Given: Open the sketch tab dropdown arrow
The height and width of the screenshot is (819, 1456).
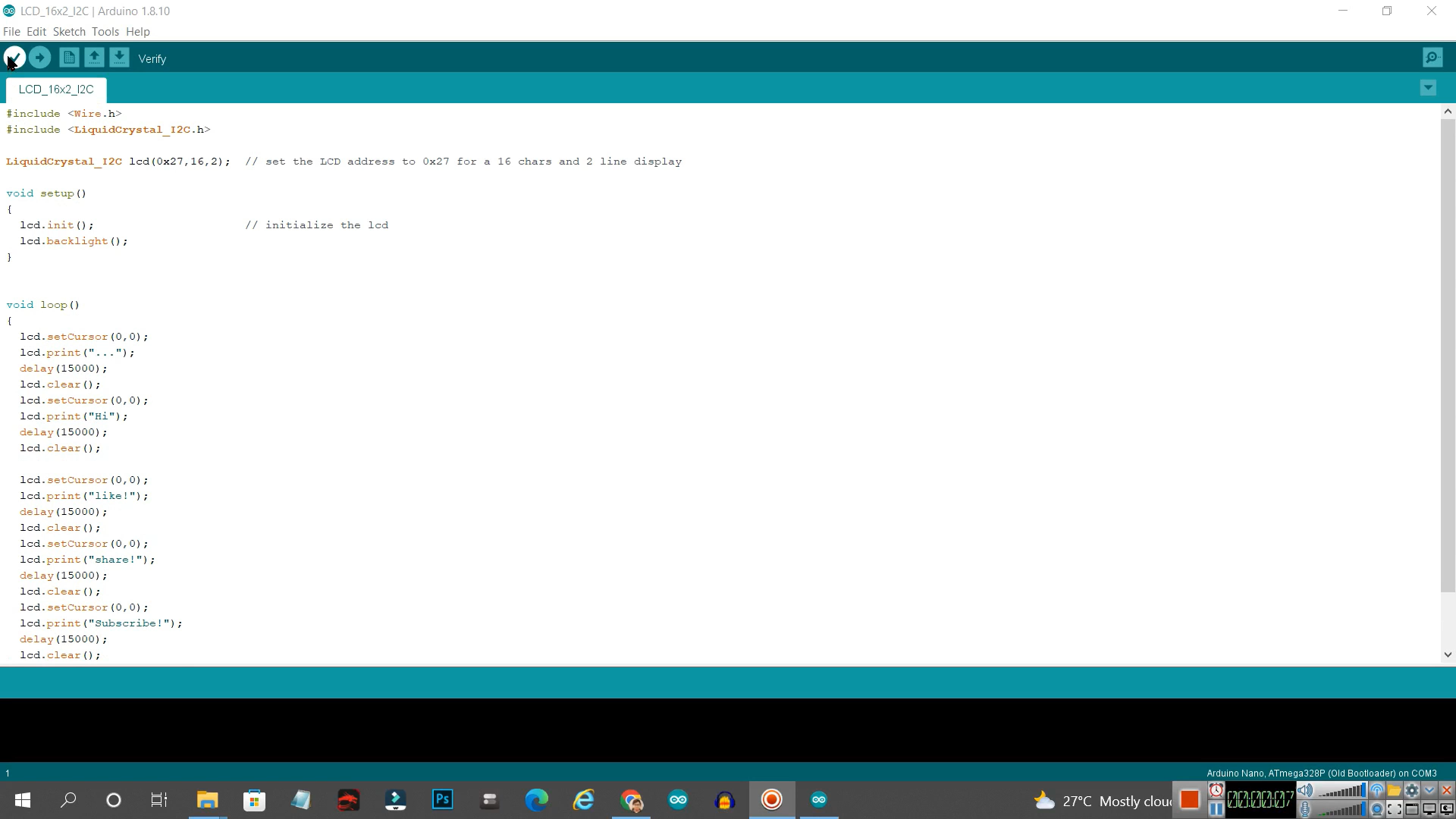Looking at the screenshot, I should 1428,88.
